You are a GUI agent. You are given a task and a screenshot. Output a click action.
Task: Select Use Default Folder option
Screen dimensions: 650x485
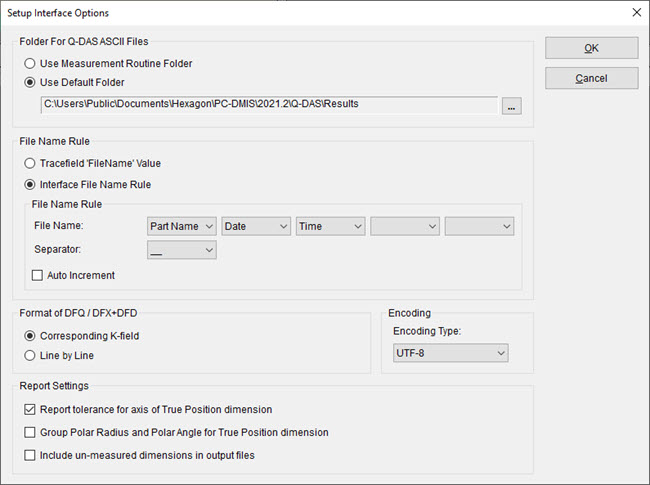31,82
